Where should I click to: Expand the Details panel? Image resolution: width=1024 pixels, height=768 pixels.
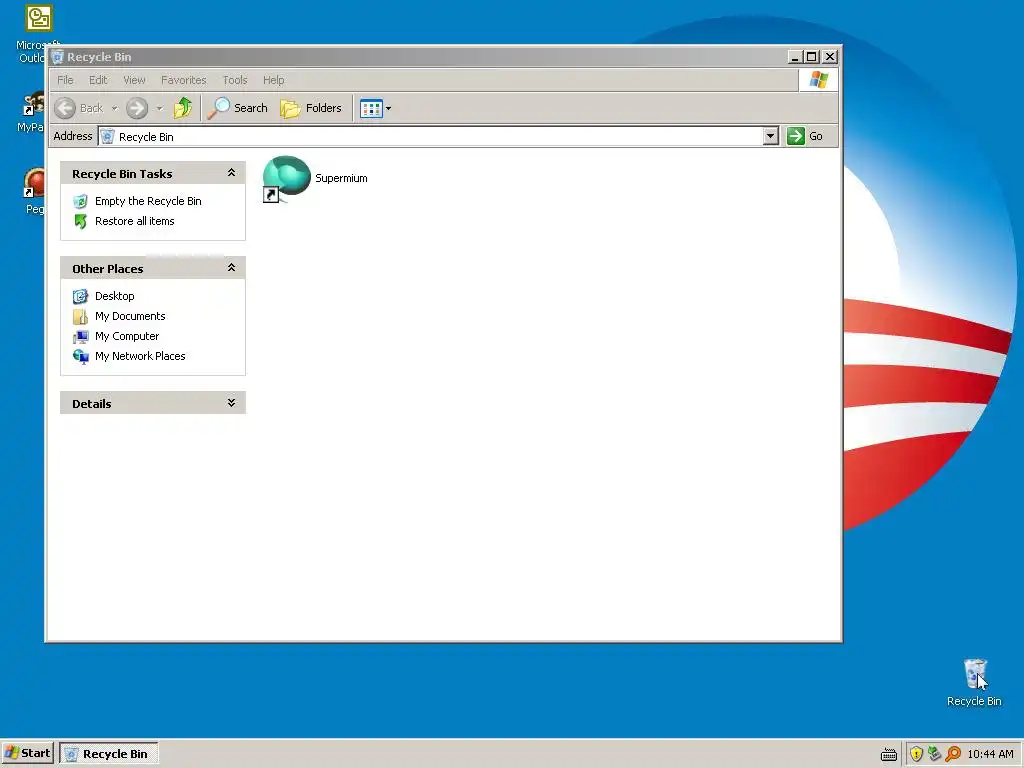[231, 403]
